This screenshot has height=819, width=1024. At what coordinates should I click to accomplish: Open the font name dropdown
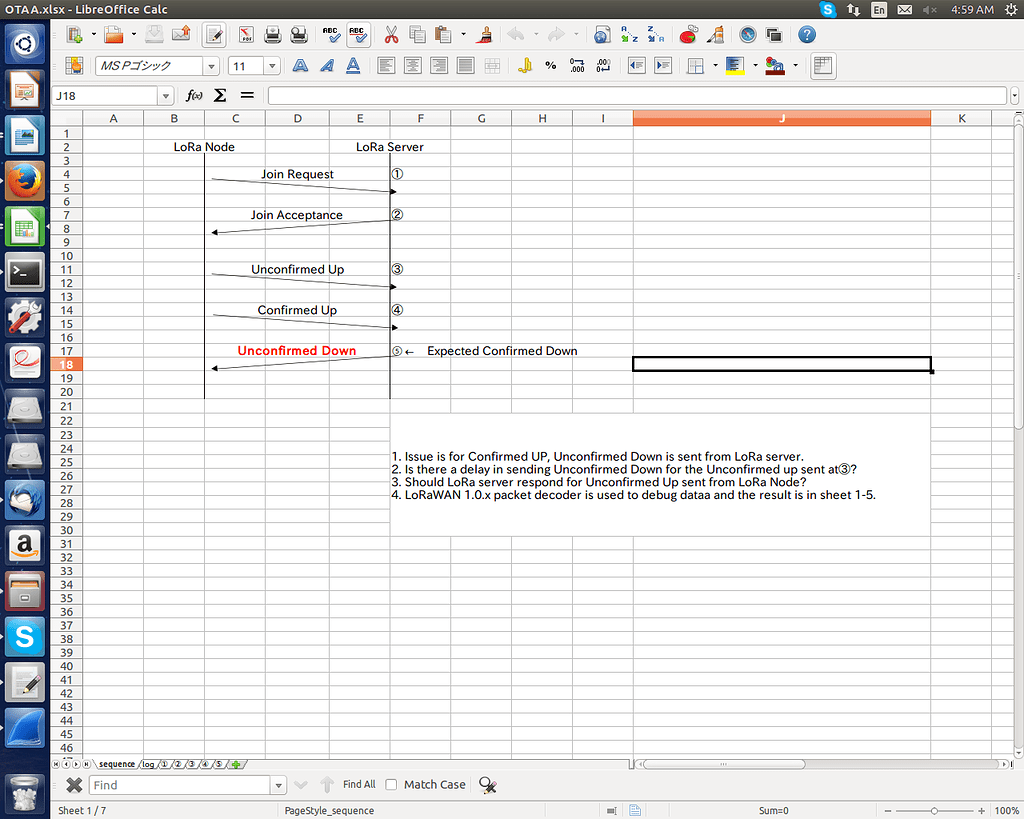pyautogui.click(x=211, y=66)
